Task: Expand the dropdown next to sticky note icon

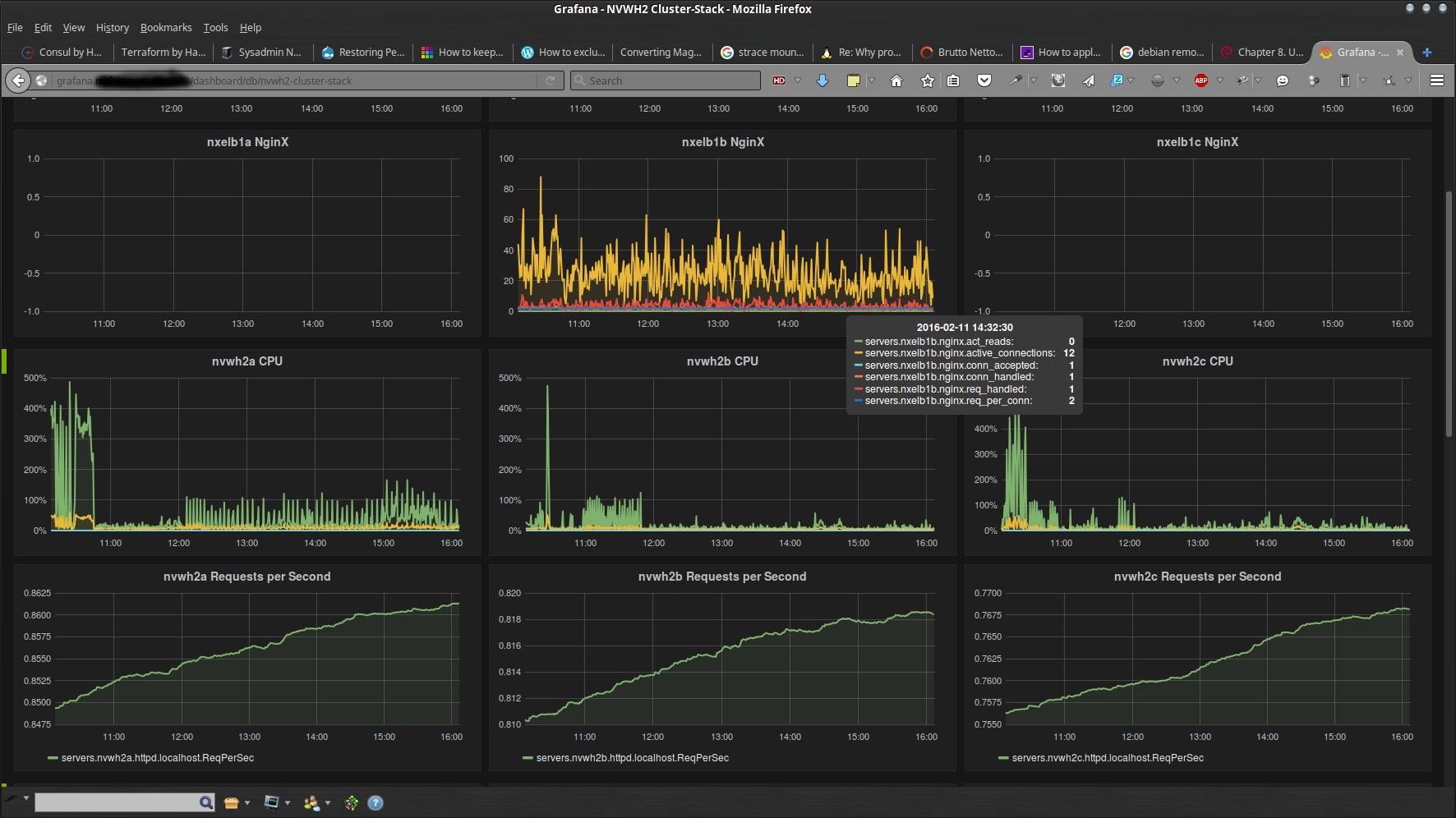Action: [872, 80]
